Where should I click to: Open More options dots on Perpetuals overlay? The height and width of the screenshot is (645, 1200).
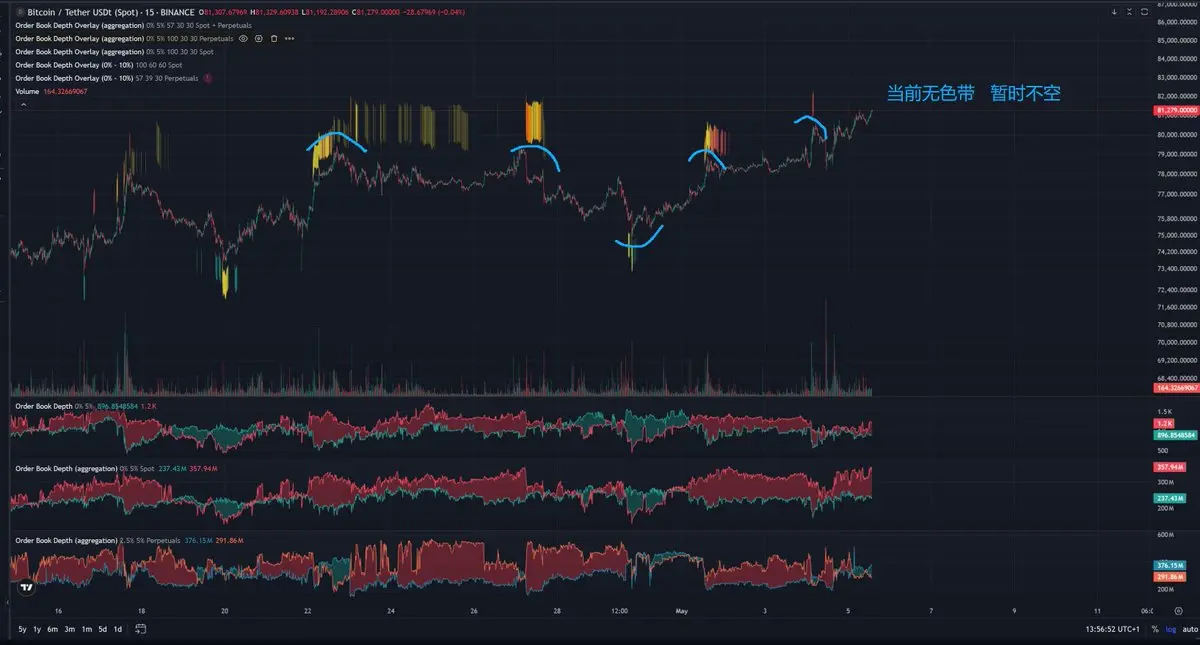pyautogui.click(x=290, y=38)
